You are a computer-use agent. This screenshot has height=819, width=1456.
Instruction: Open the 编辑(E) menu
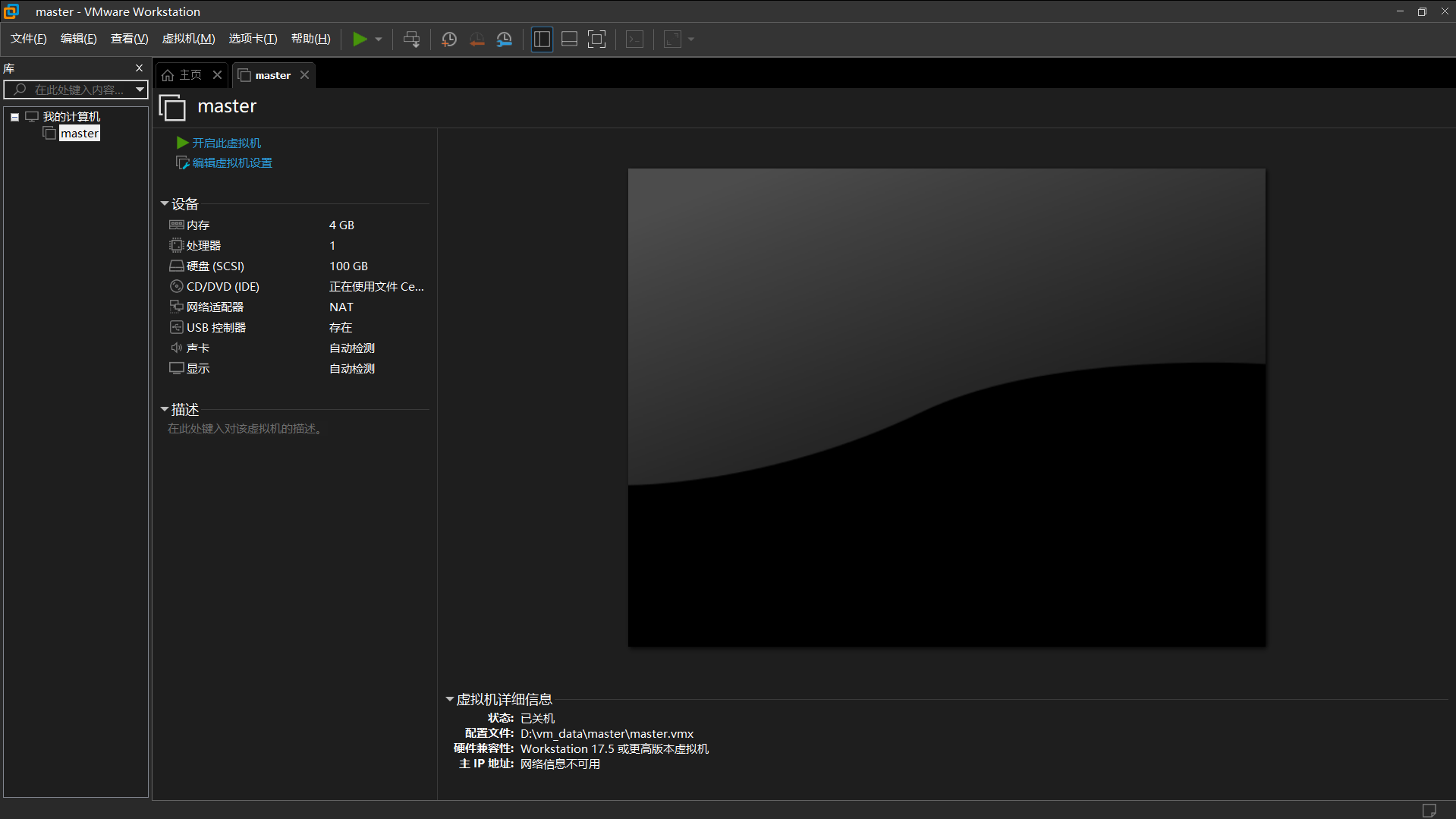(79, 39)
